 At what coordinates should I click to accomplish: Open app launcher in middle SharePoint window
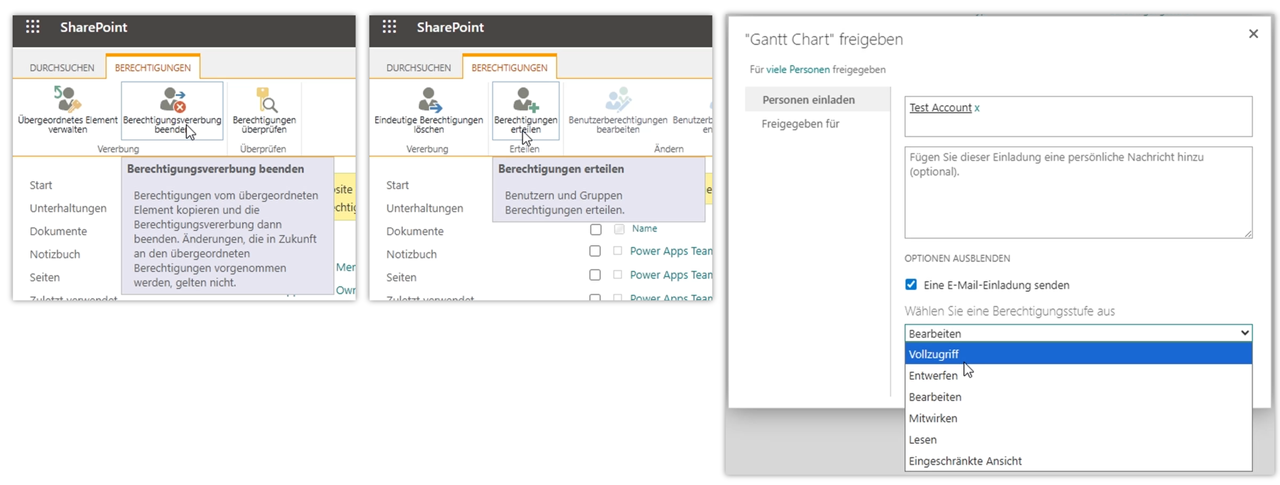tap(390, 28)
